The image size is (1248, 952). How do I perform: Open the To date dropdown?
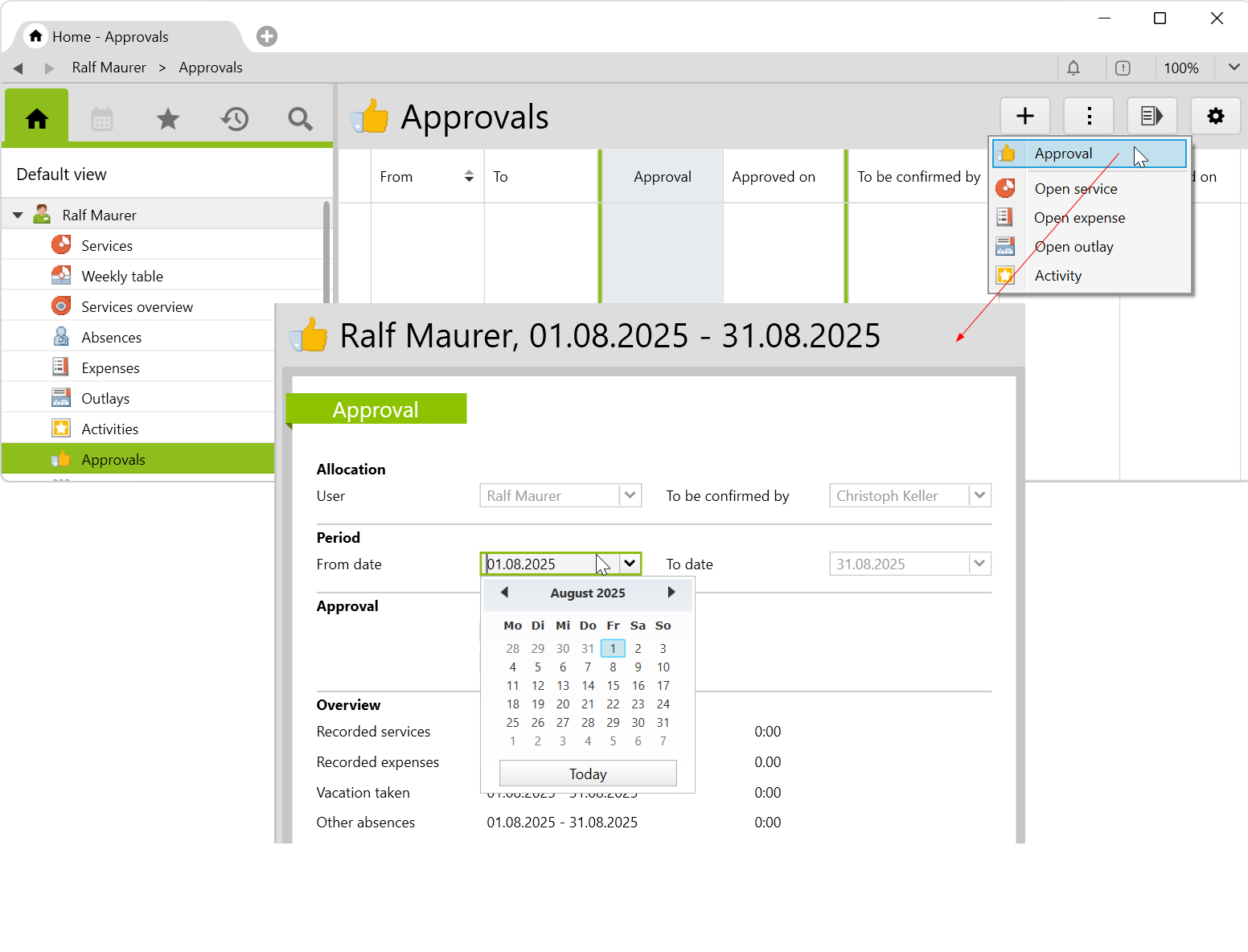point(979,564)
